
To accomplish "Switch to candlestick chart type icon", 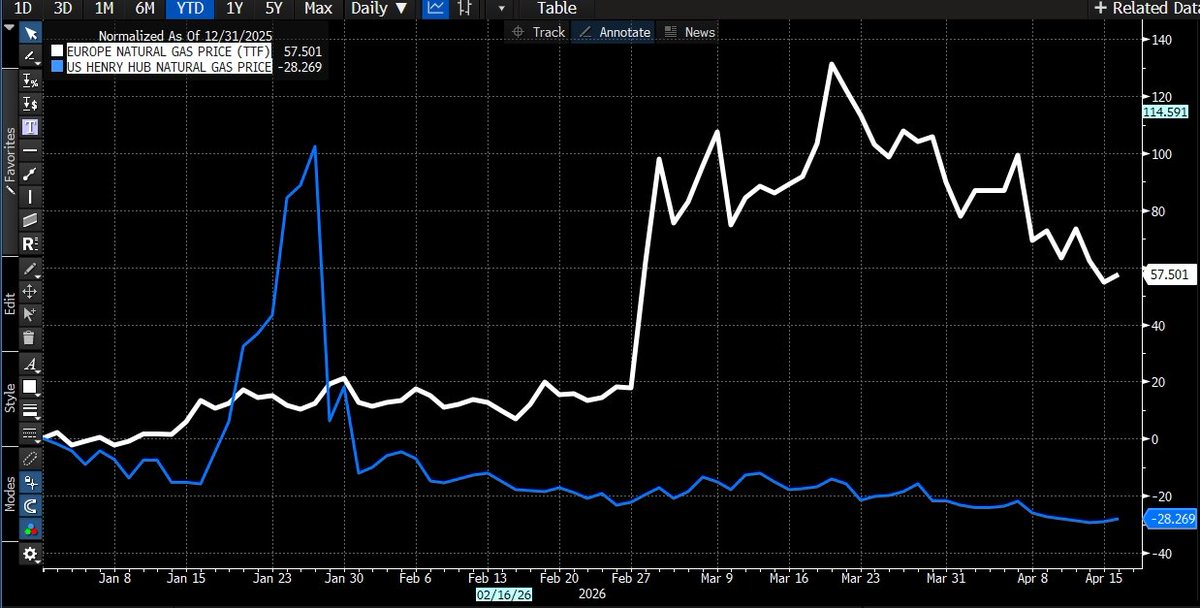I will (463, 9).
